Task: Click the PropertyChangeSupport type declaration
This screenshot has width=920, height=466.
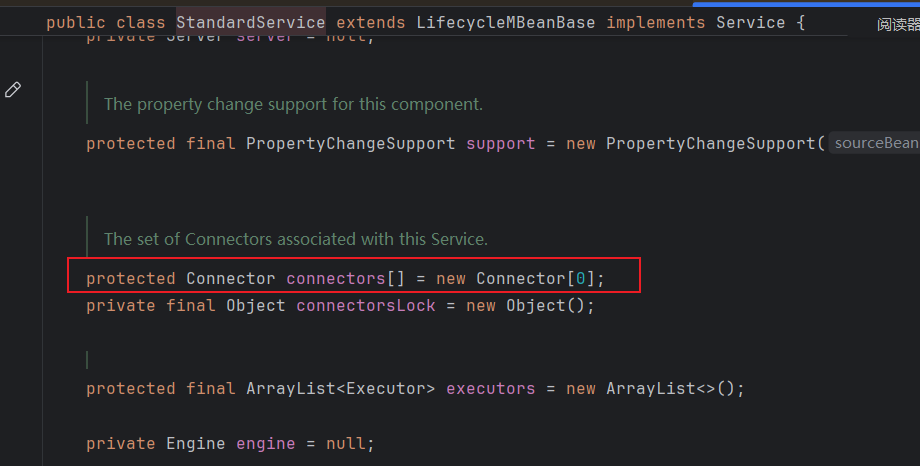Action: (350, 143)
